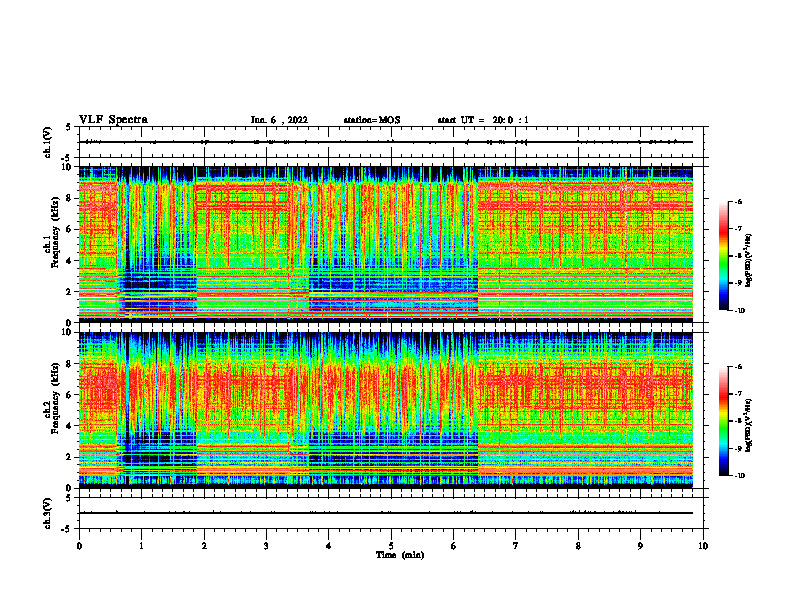Click the "station=MOS" header label
Image resolution: width=792 pixels, height=612 pixels.
pos(372,120)
